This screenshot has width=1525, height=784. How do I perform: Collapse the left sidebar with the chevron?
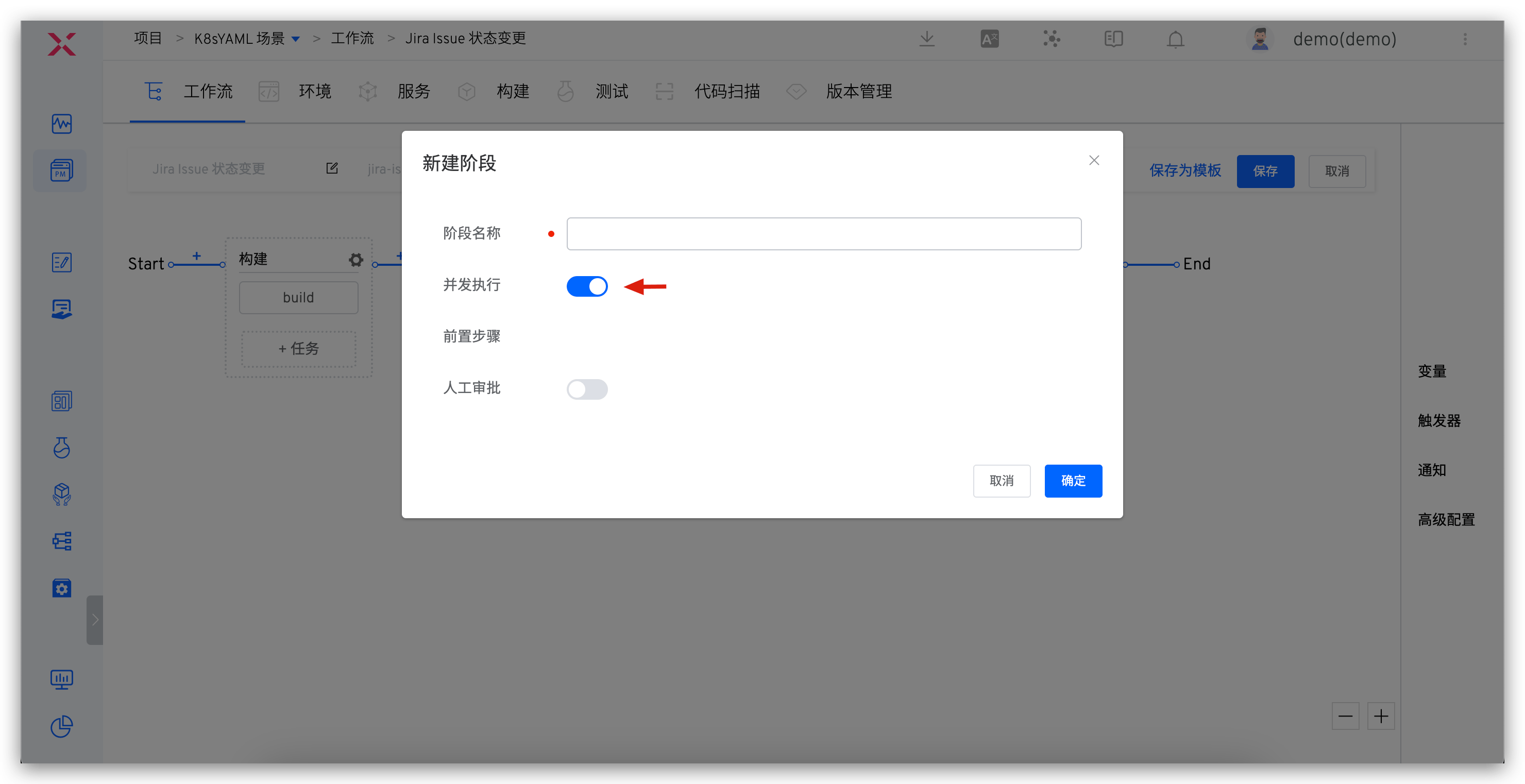click(x=95, y=620)
